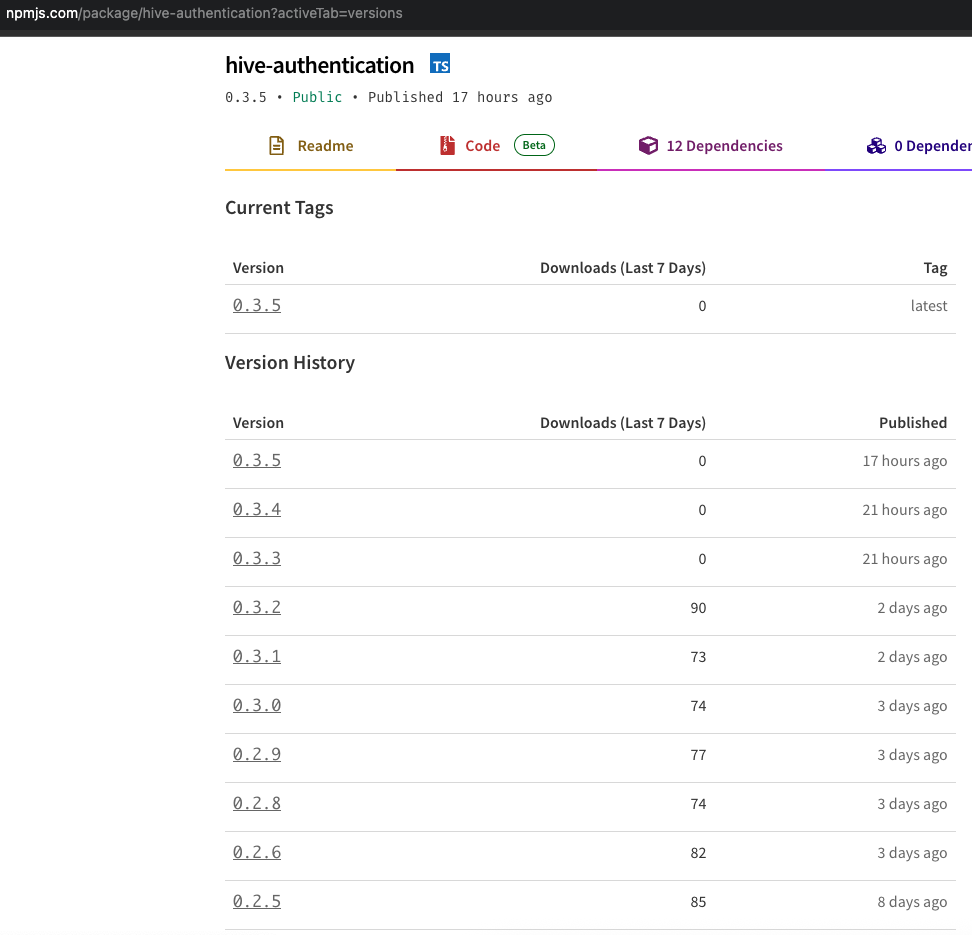972x935 pixels.
Task: Open version 0.3.3 link
Action: (x=257, y=559)
